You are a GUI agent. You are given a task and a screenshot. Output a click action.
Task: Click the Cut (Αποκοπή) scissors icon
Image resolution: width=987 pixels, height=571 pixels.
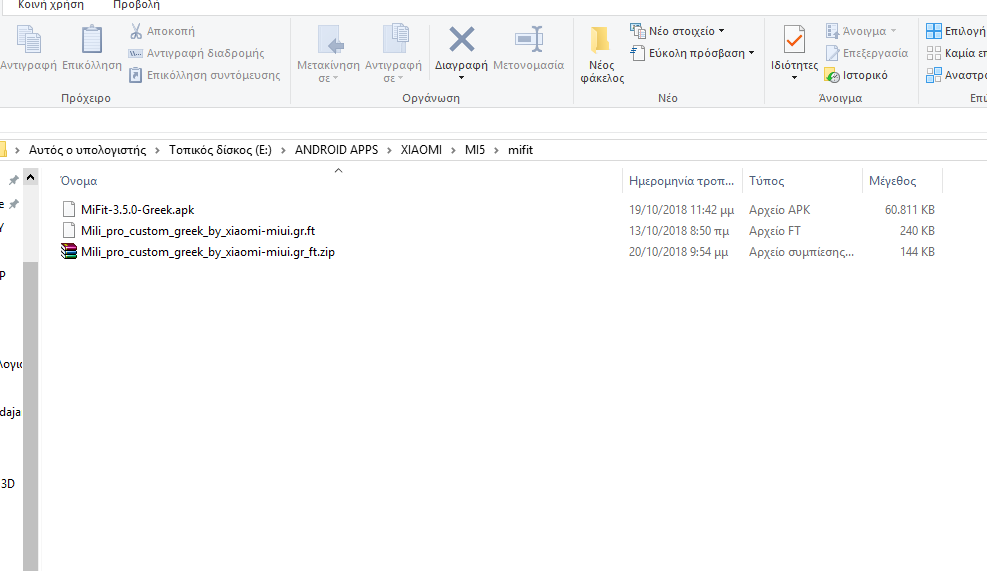(x=136, y=31)
